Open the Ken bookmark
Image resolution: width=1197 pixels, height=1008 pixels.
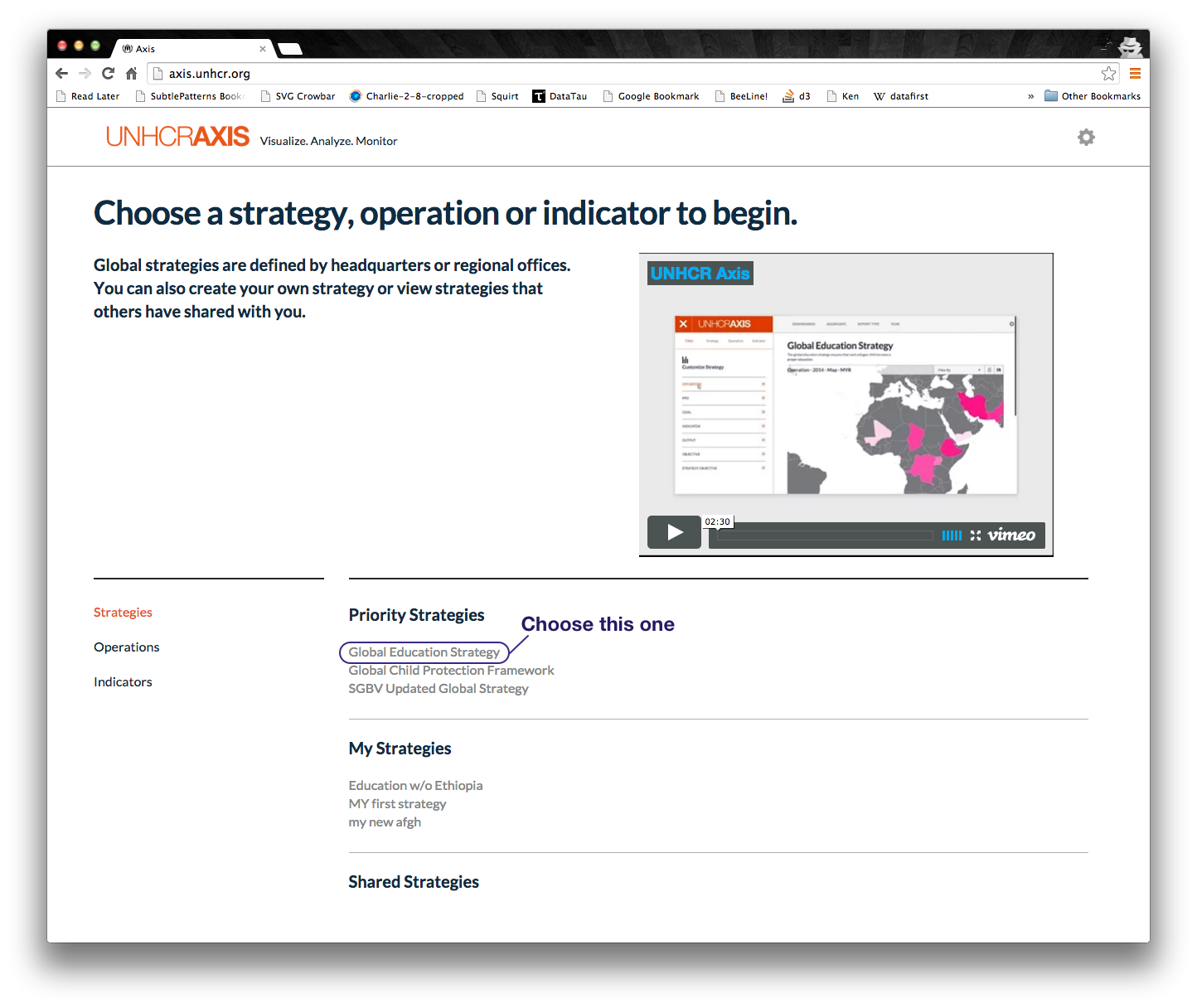click(842, 96)
